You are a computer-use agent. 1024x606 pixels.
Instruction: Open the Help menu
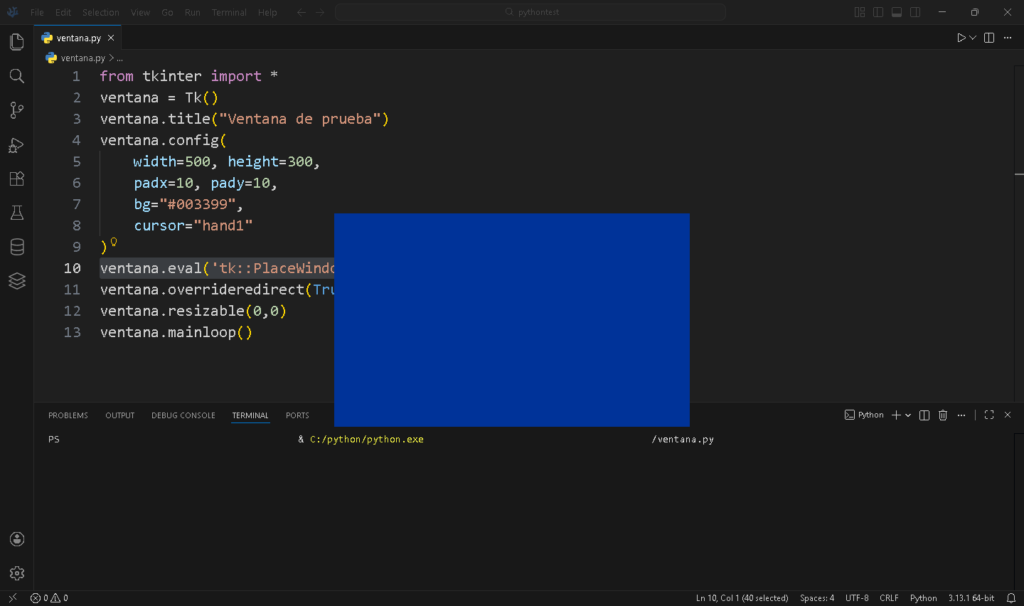coord(267,12)
